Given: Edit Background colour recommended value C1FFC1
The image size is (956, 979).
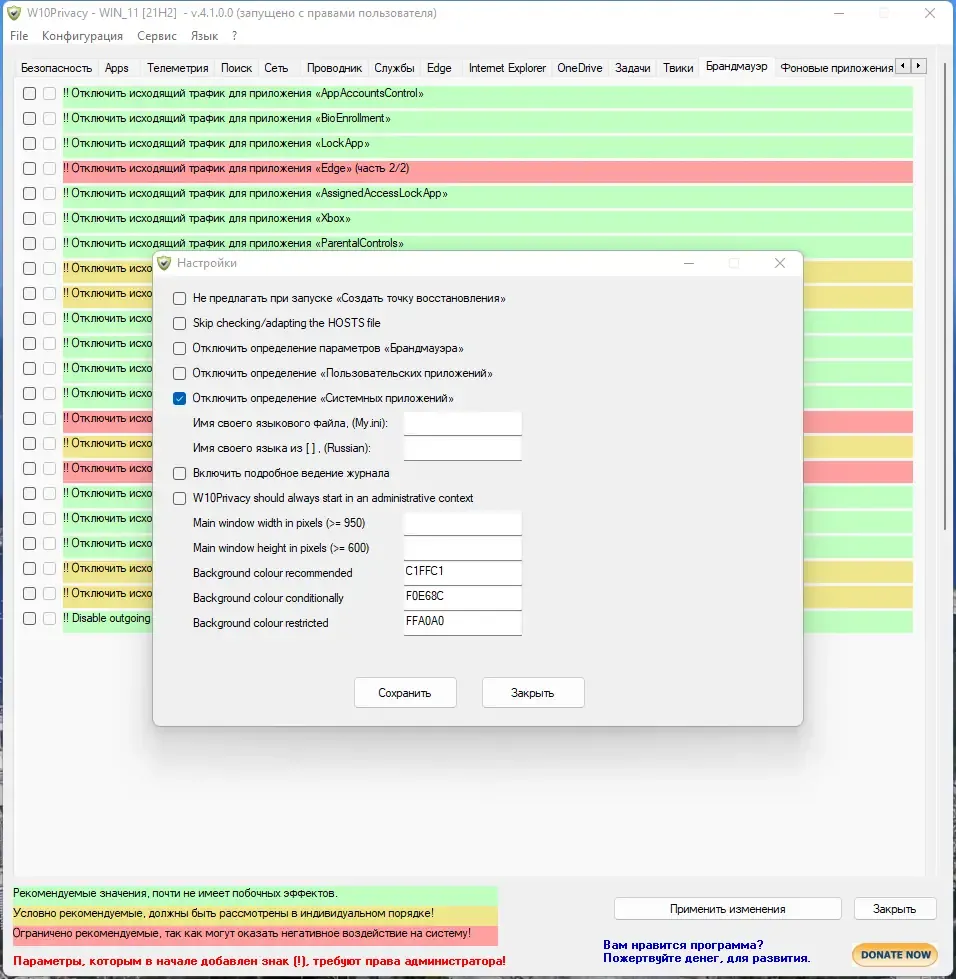Looking at the screenshot, I should (x=463, y=573).
